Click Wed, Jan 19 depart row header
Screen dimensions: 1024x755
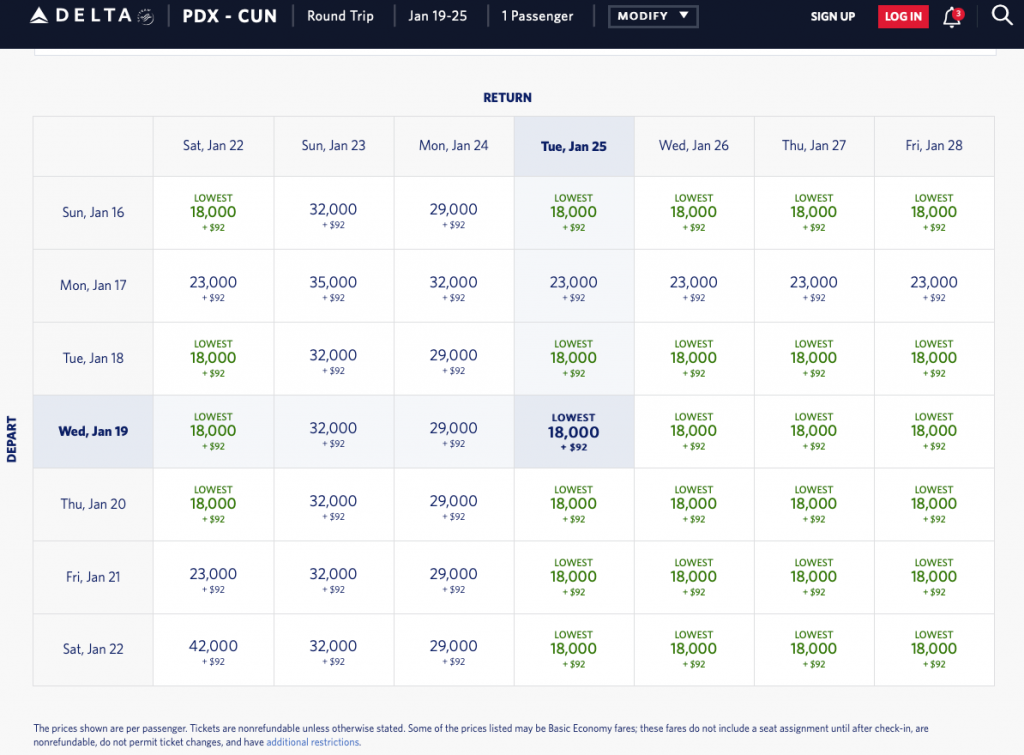tap(93, 432)
